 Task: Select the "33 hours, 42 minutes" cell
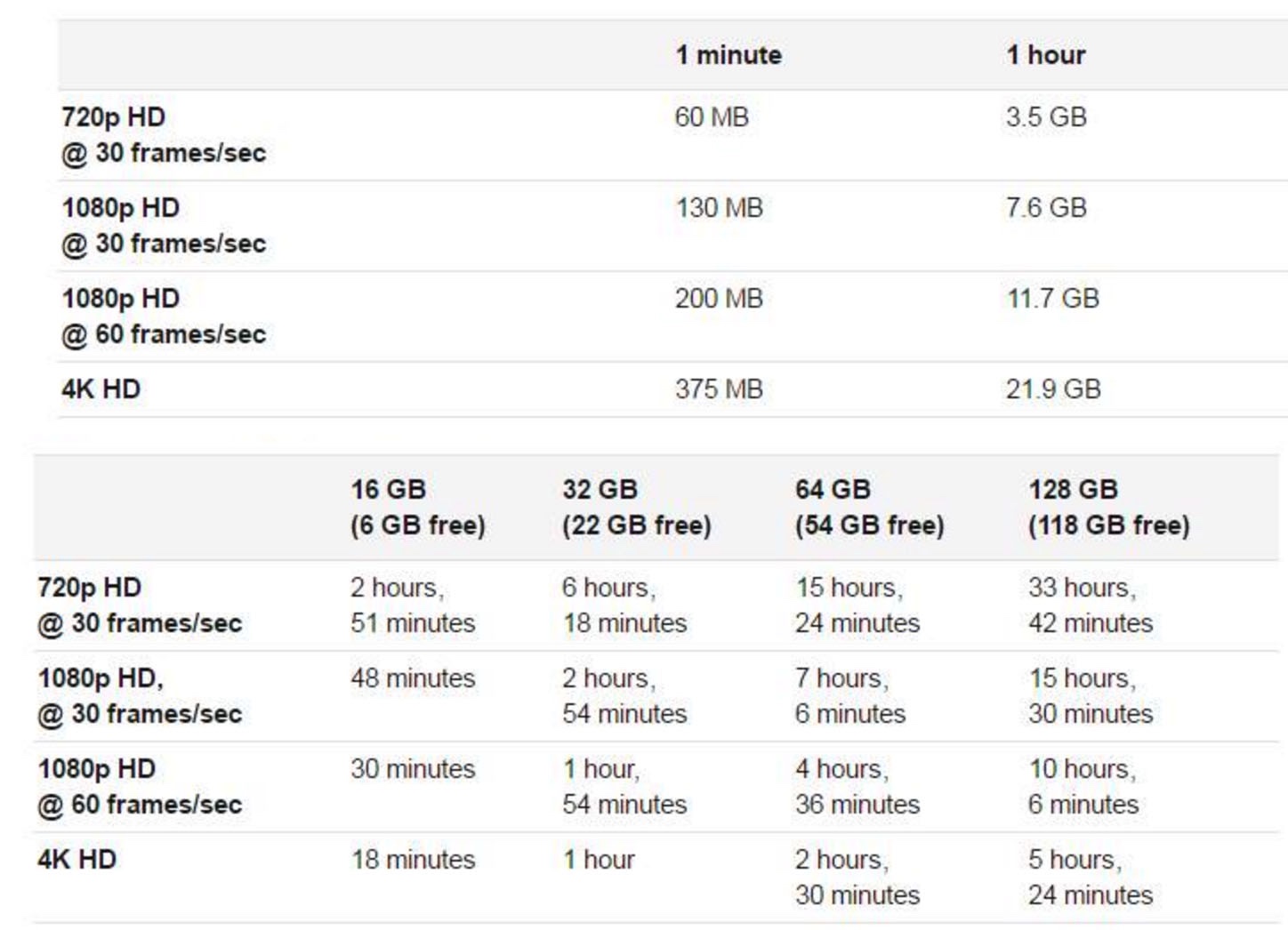coord(1091,605)
